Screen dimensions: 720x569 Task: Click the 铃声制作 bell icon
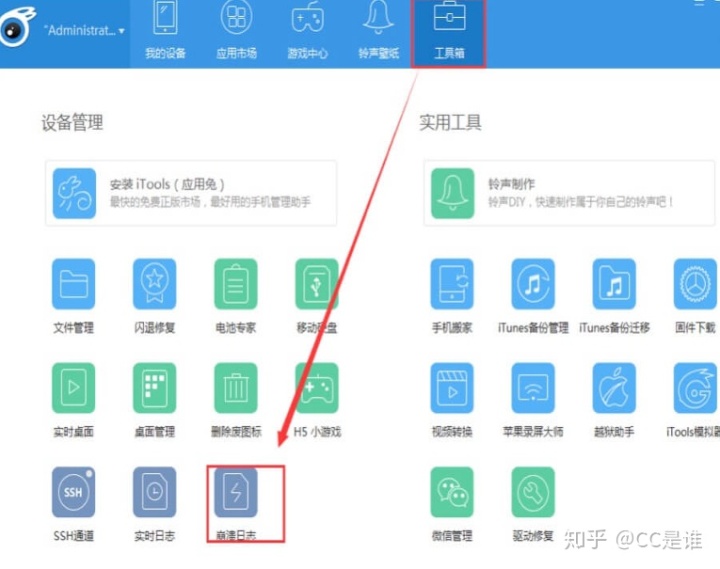tap(452, 193)
